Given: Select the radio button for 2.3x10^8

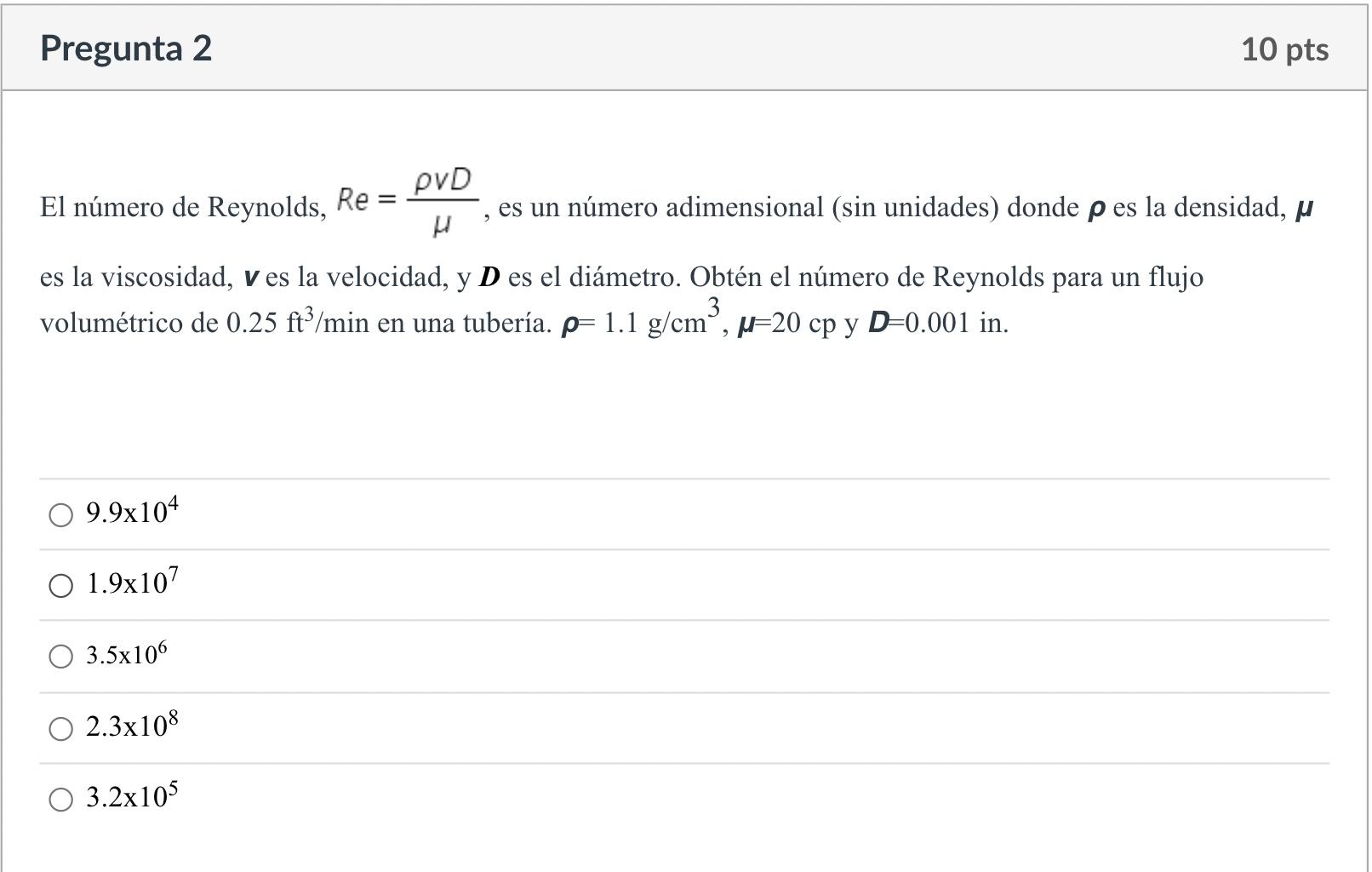Looking at the screenshot, I should 60,729.
